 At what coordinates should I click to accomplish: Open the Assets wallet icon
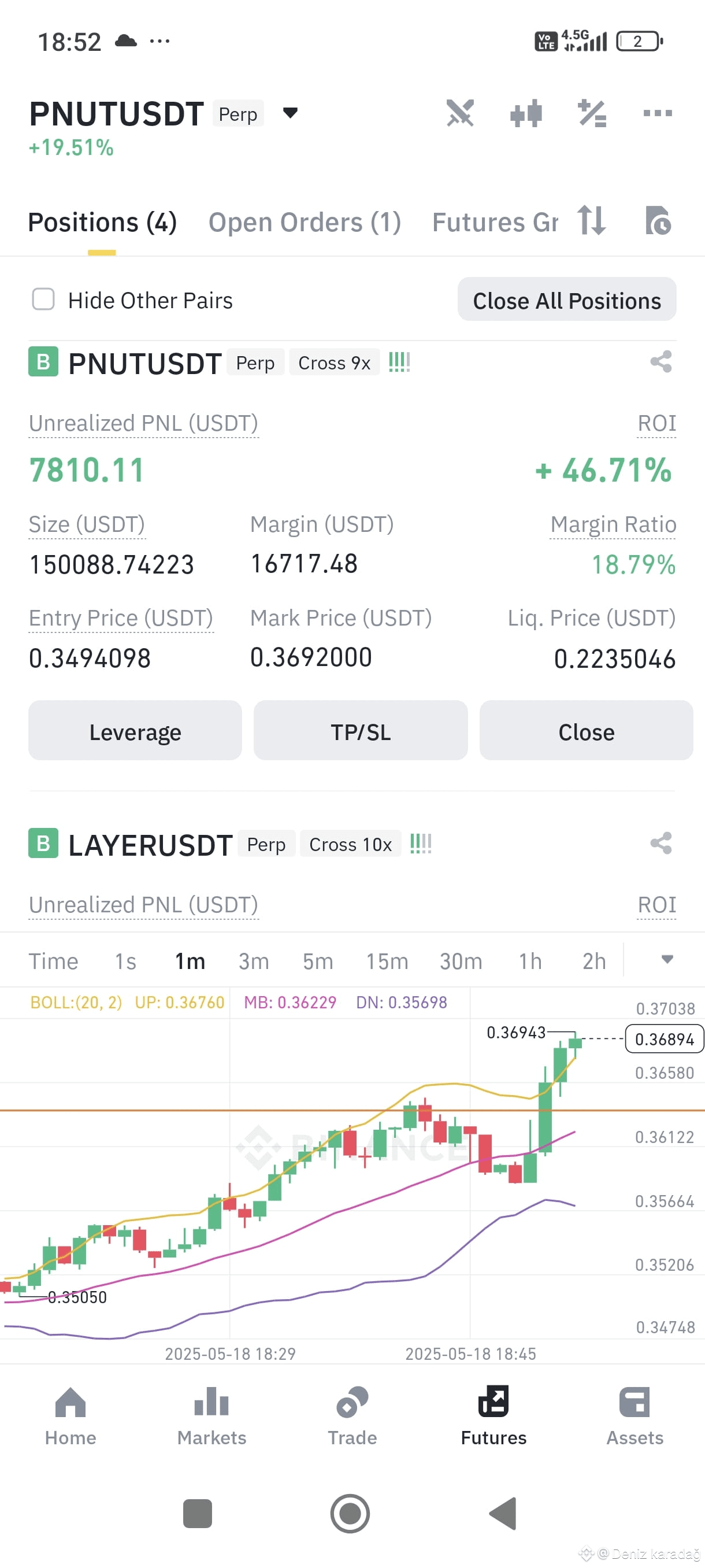pyautogui.click(x=634, y=1402)
